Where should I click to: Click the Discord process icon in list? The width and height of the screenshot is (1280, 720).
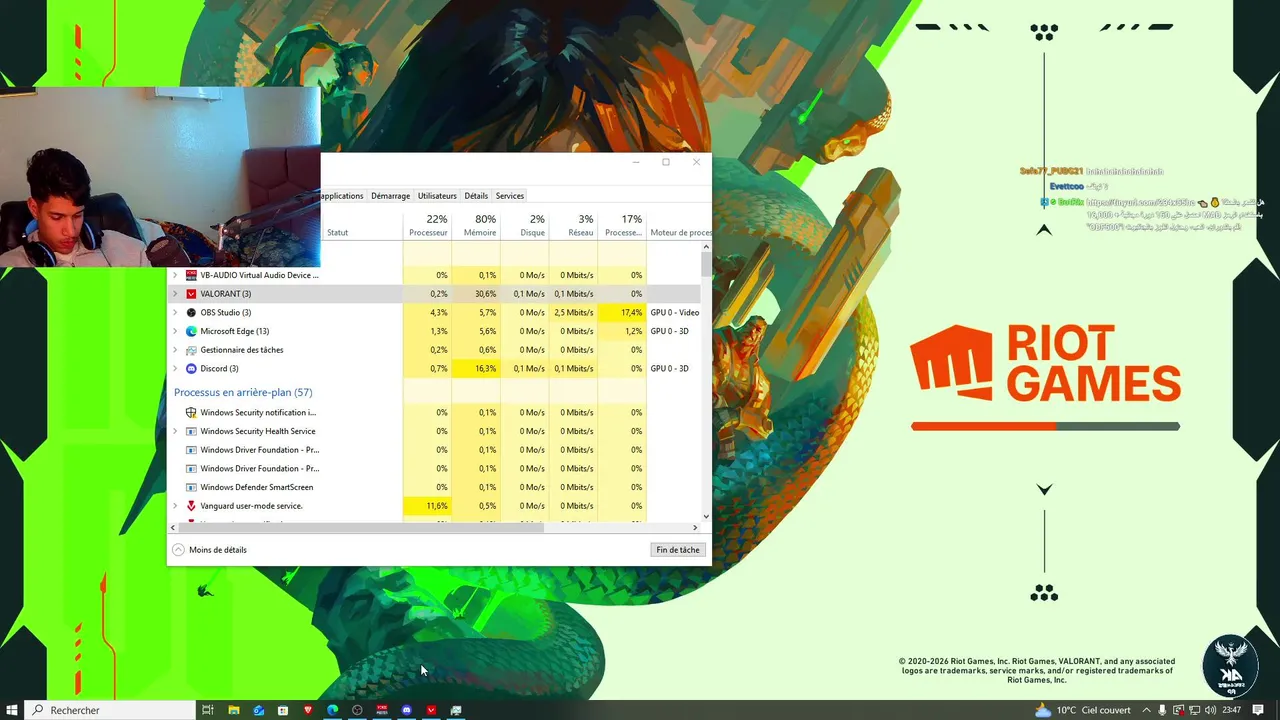(x=191, y=369)
